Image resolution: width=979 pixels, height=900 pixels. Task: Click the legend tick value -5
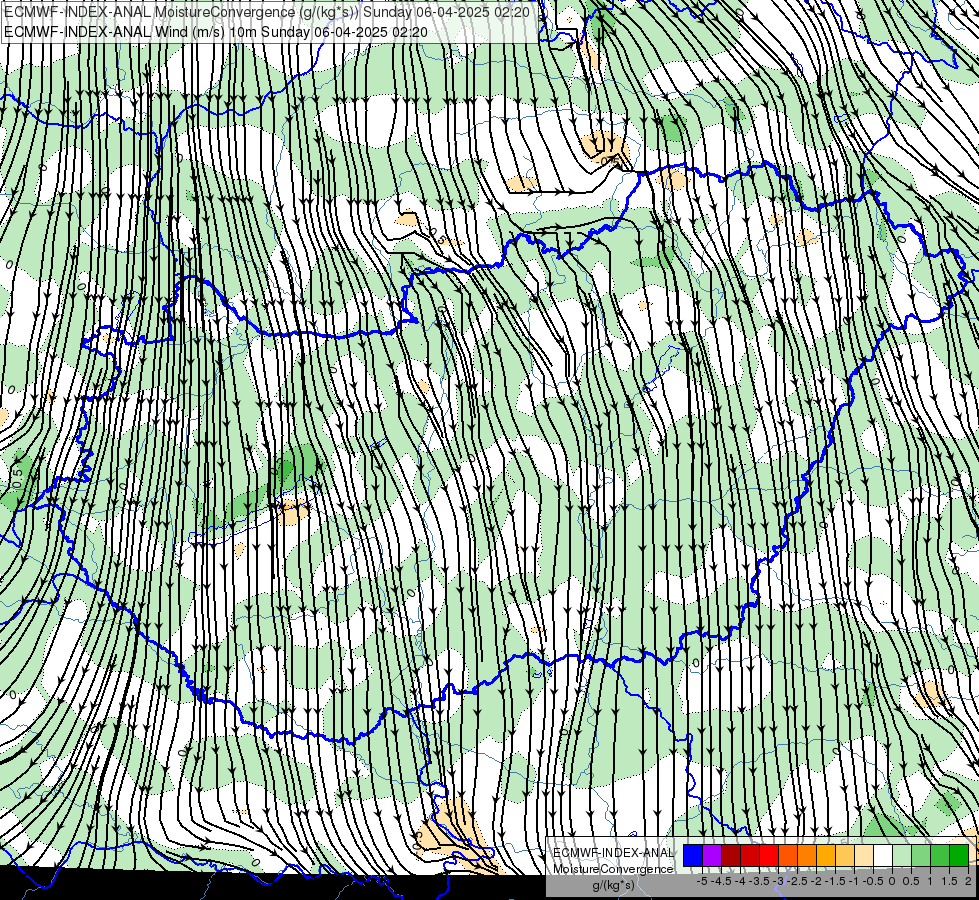pyautogui.click(x=702, y=881)
